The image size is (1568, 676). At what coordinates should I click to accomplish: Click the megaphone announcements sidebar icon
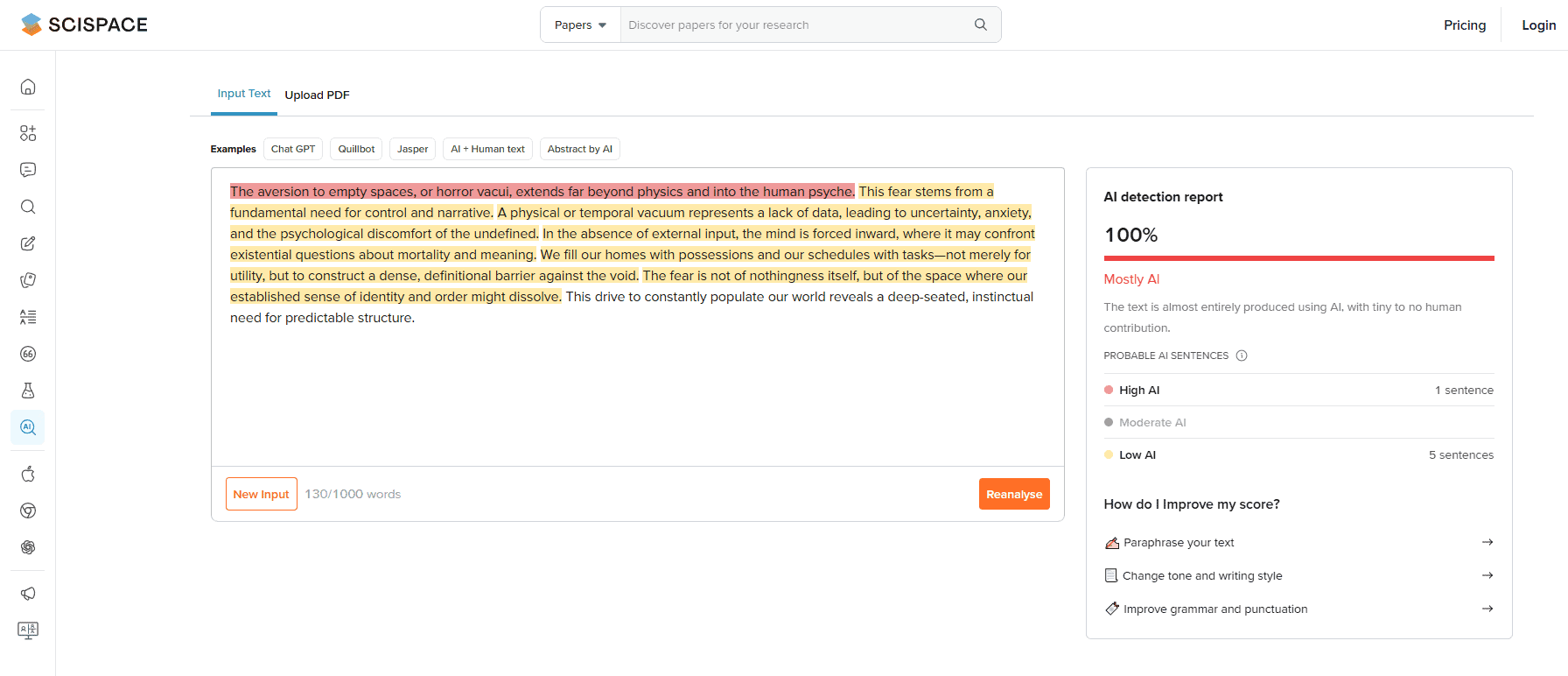click(28, 594)
